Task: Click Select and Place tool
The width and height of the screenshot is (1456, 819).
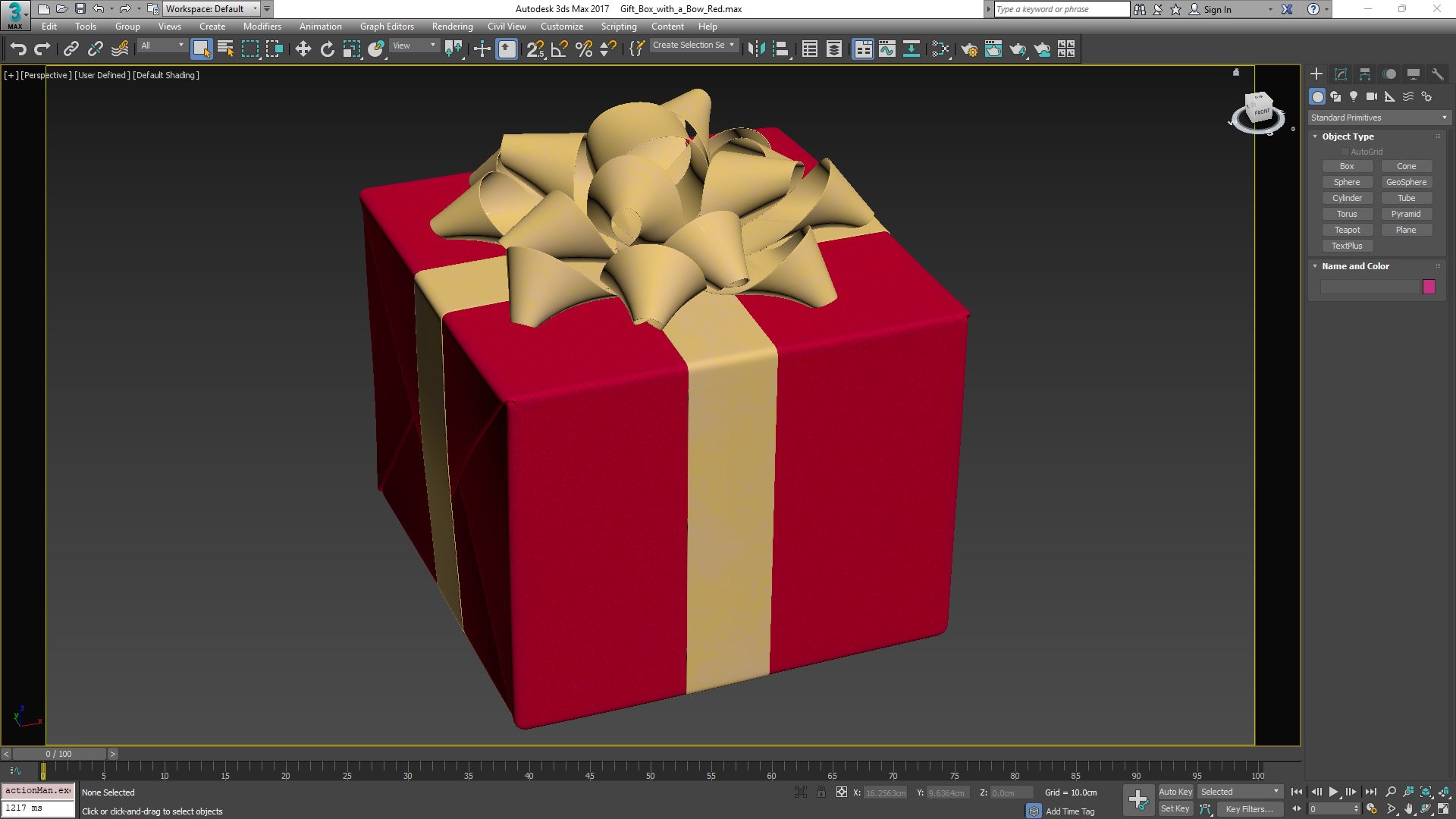Action: 376,49
